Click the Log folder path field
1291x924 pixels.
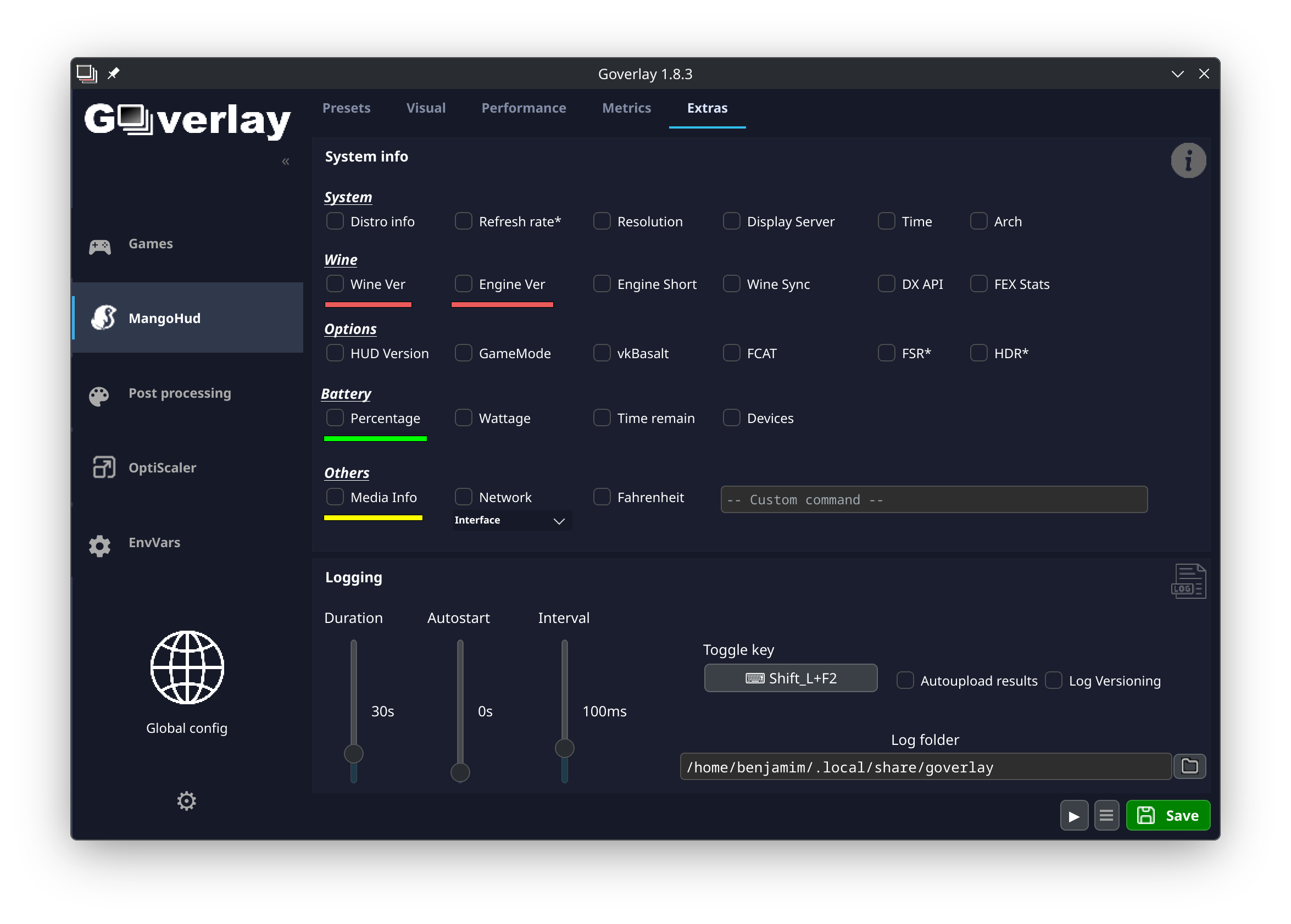pos(925,767)
